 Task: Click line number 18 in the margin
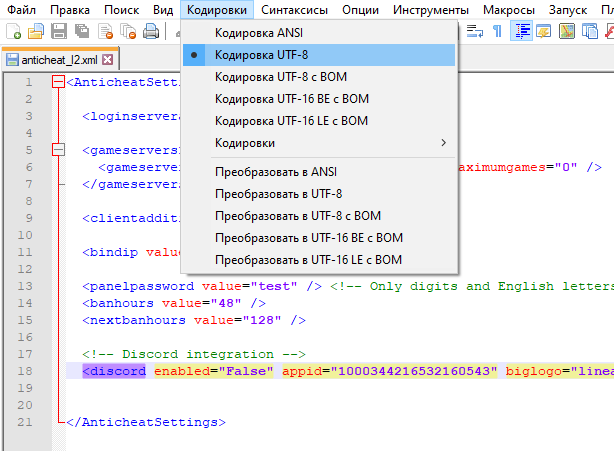[25, 371]
